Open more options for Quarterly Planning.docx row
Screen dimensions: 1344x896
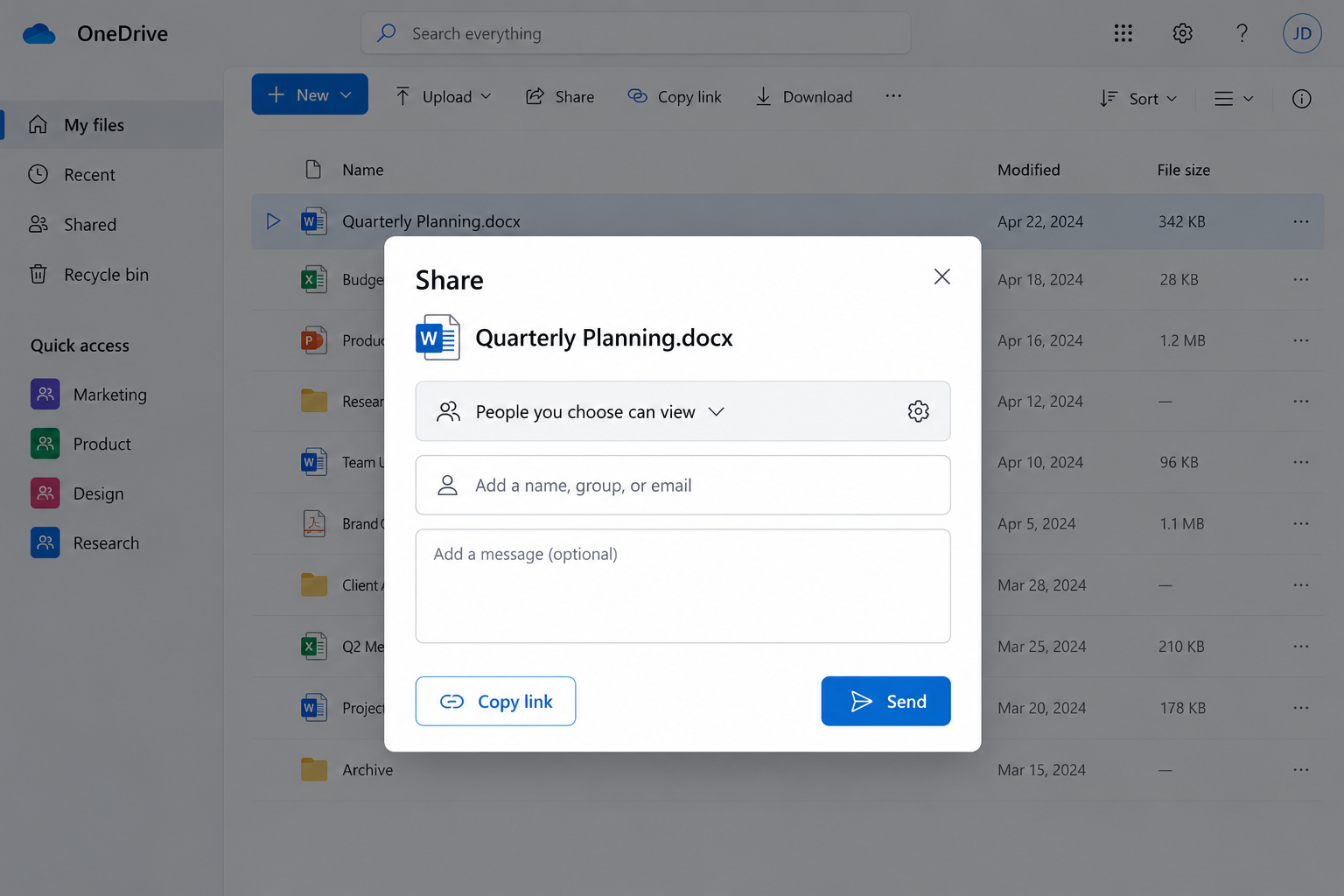(x=1301, y=221)
